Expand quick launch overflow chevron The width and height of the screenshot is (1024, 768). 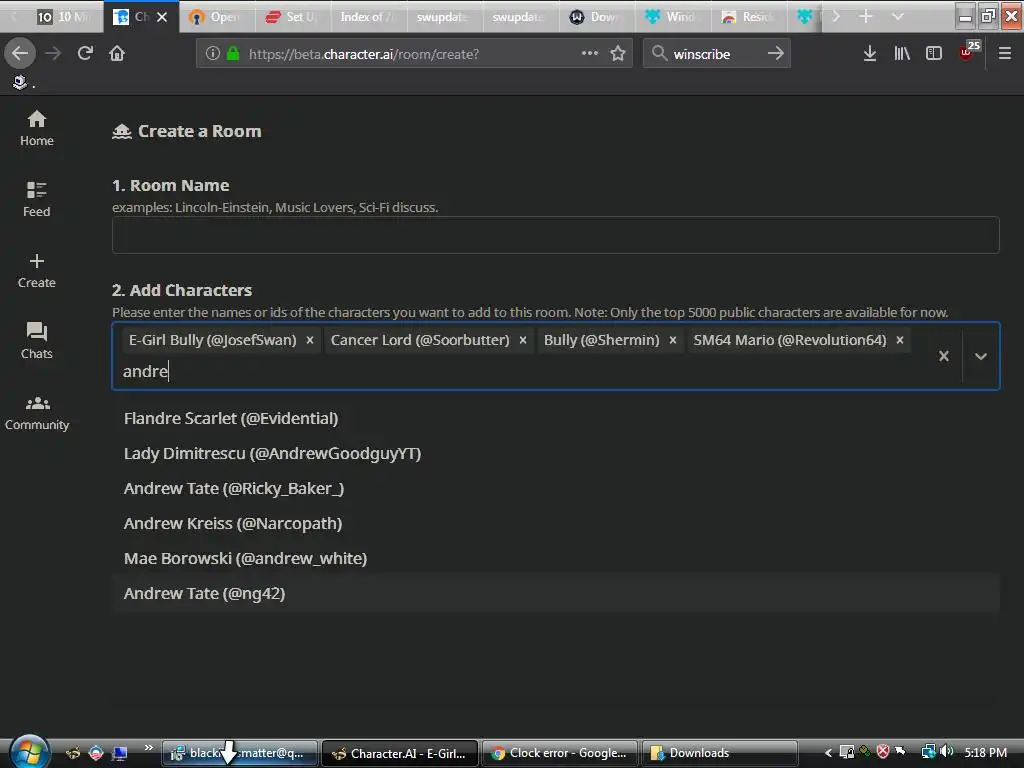[149, 748]
